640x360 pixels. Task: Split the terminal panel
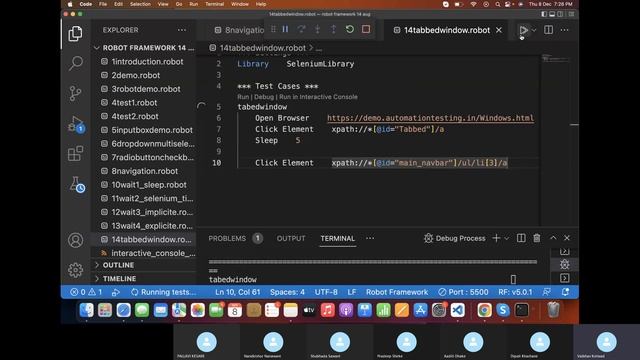point(521,238)
